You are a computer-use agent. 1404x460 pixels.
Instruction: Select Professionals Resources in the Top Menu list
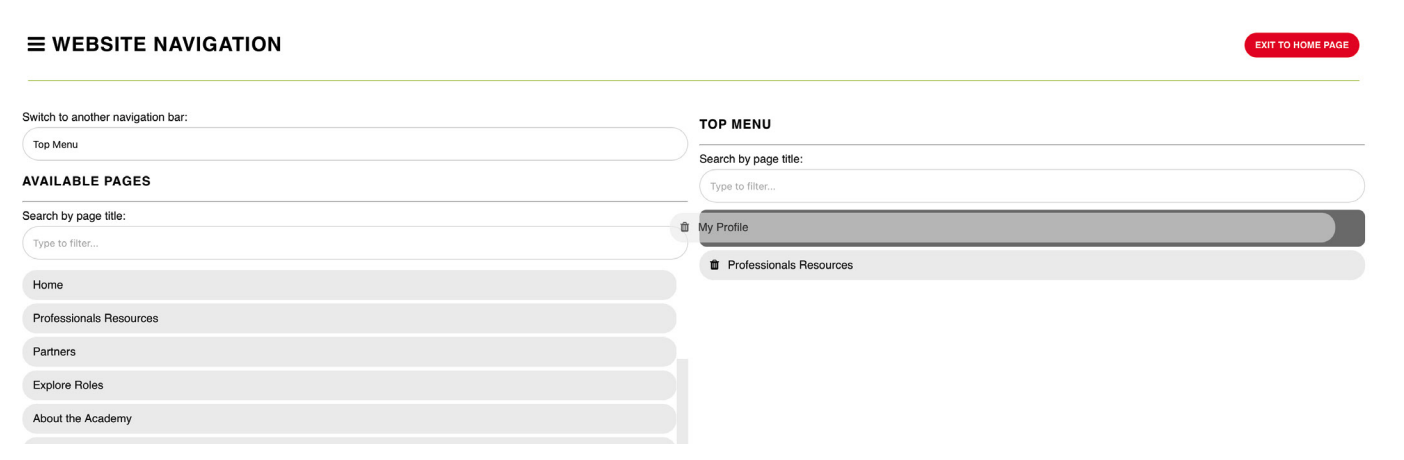pyautogui.click(x=1031, y=265)
